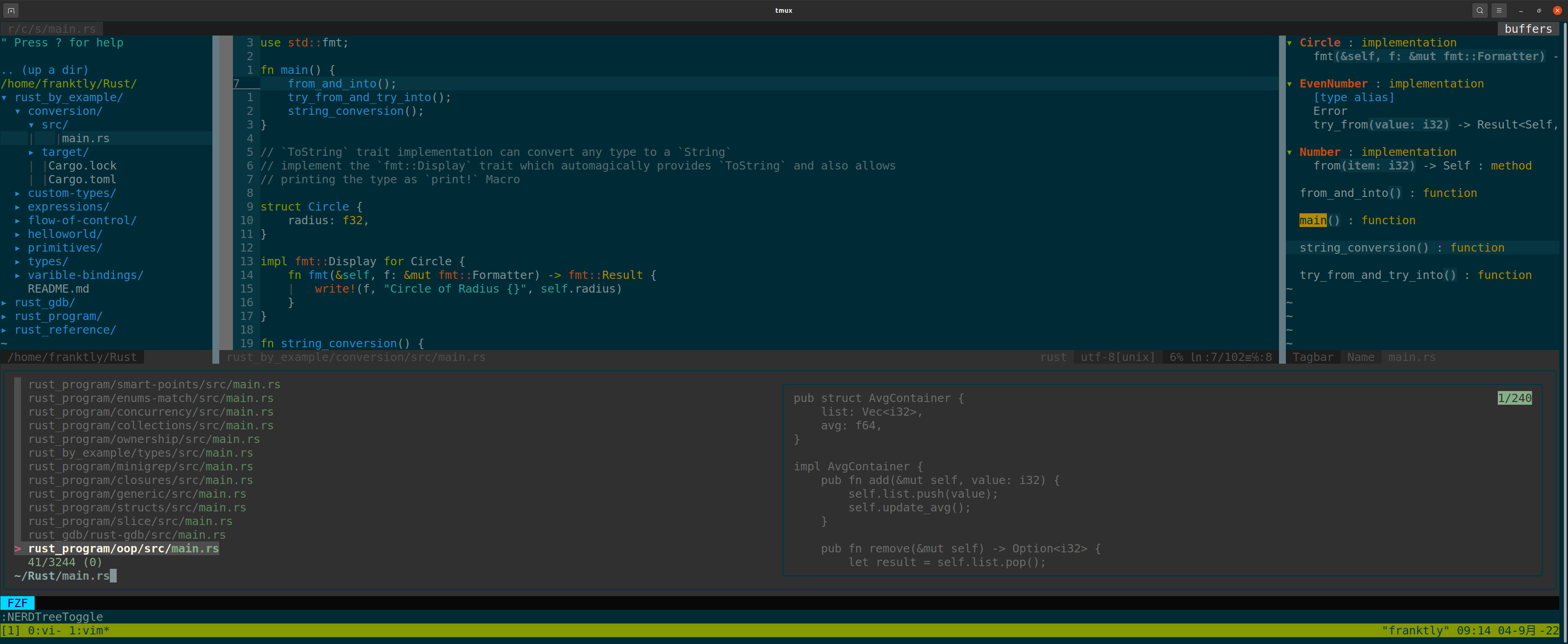Select main.rs in the NERDTree
Image resolution: width=1568 pixels, height=644 pixels.
pos(86,139)
